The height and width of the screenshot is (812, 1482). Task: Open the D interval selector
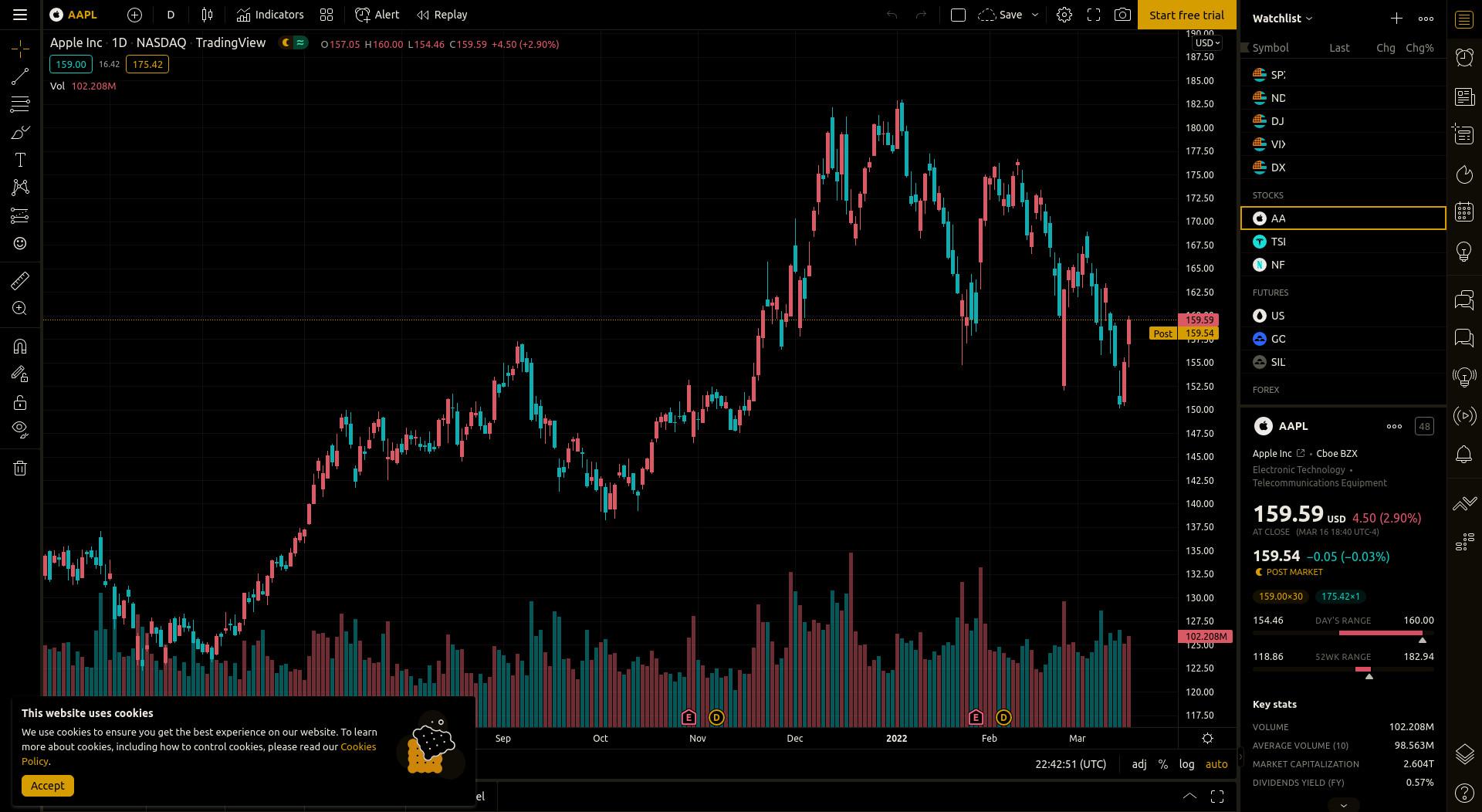171,15
